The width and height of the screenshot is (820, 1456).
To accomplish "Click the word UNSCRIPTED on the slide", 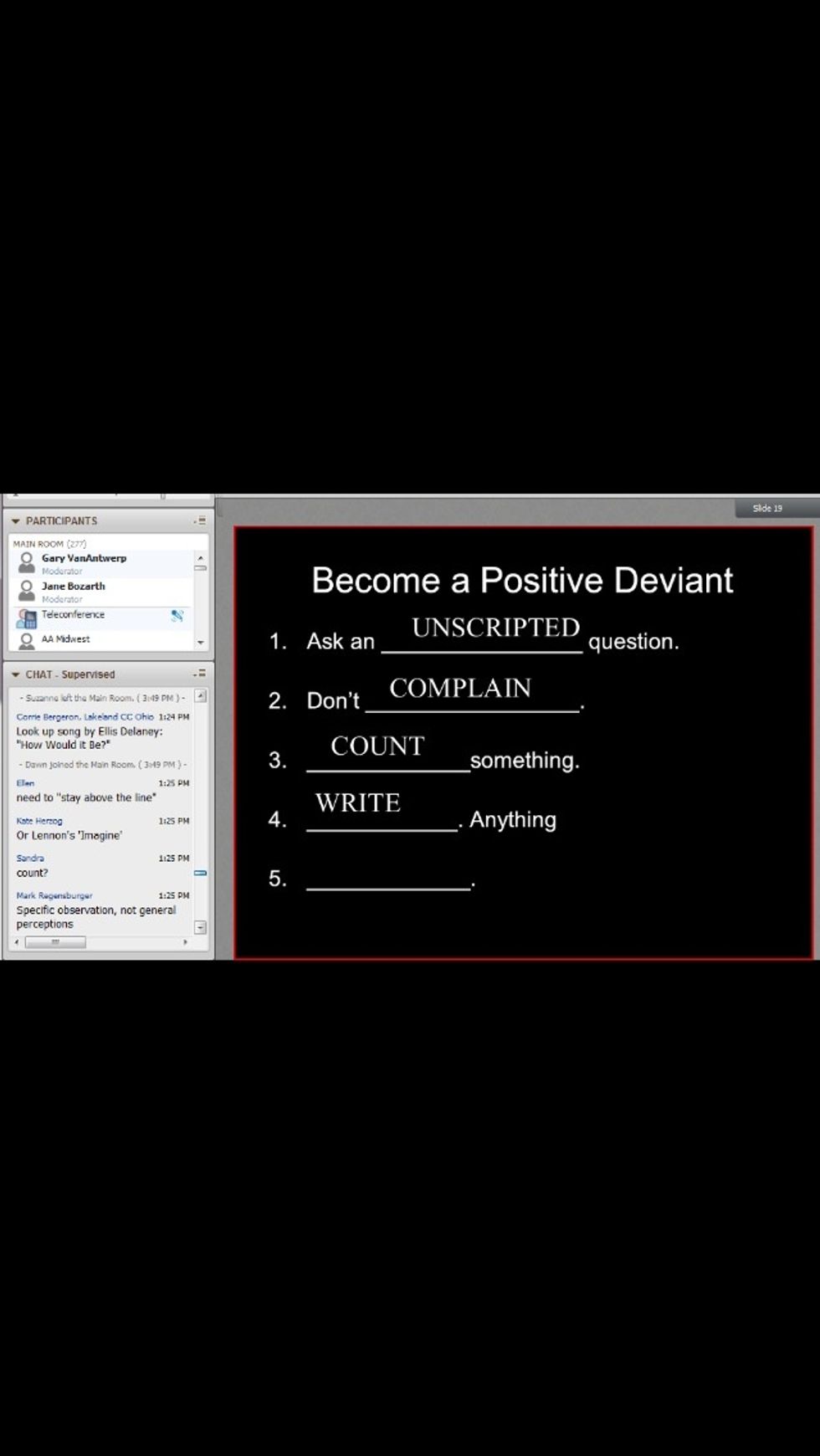I will coord(495,628).
